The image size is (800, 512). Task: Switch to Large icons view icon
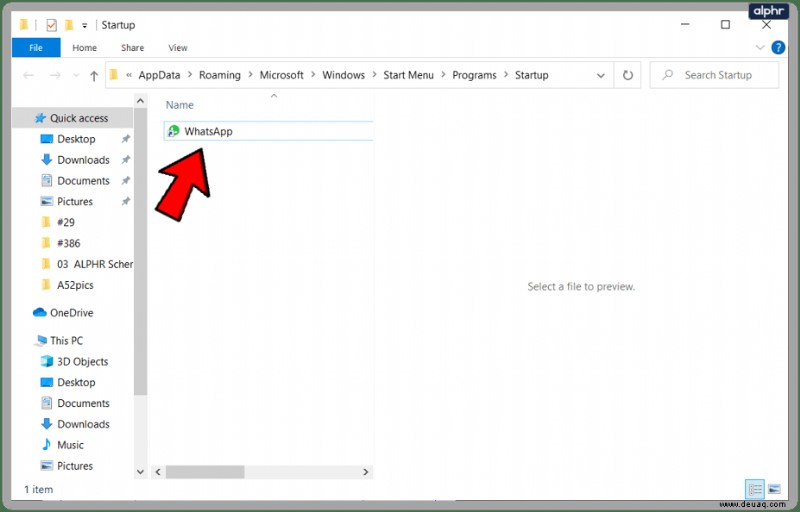point(774,490)
